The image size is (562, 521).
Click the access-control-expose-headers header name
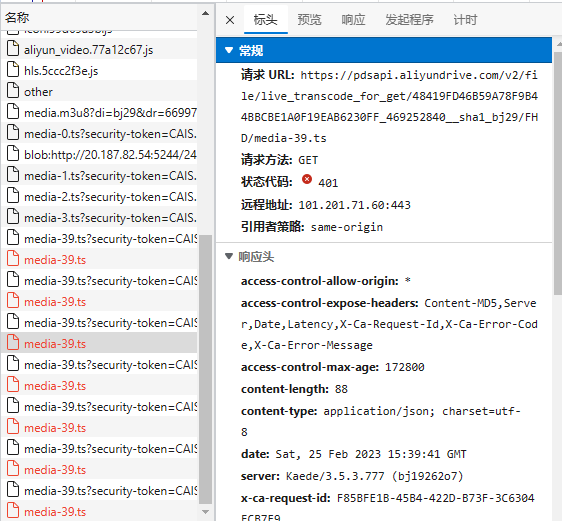pos(329,303)
